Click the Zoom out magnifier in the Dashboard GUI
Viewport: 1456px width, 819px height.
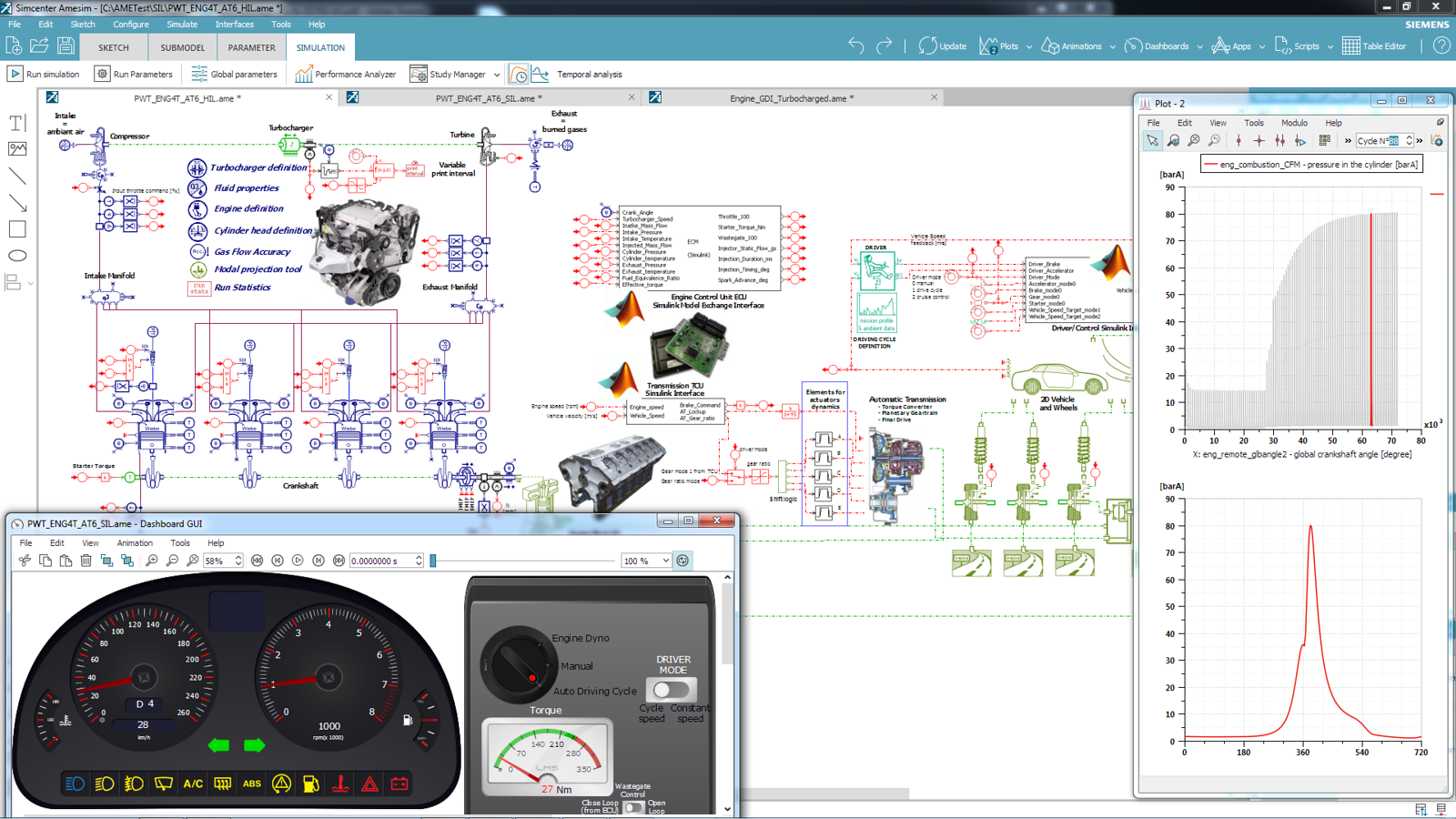coord(172,561)
